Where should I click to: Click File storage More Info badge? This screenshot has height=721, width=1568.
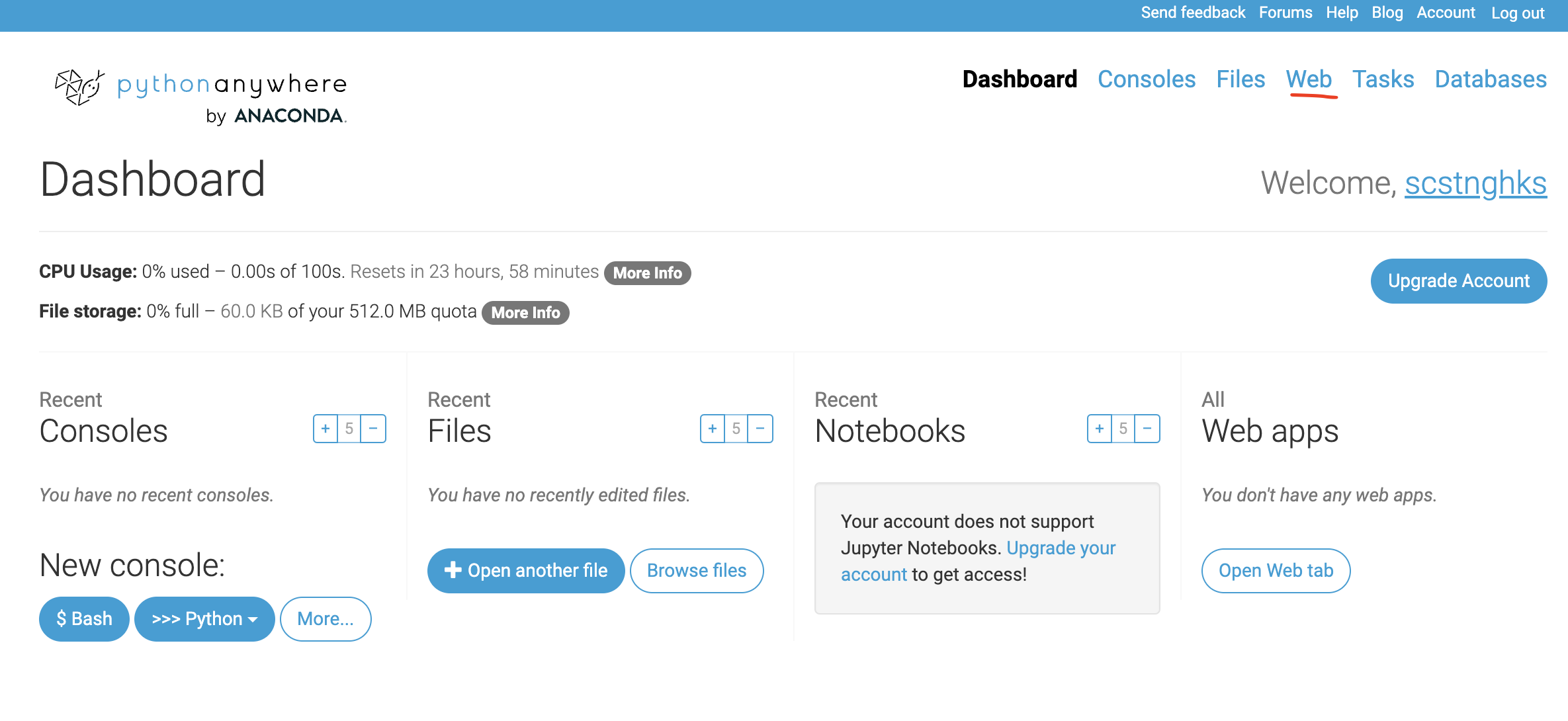525,313
